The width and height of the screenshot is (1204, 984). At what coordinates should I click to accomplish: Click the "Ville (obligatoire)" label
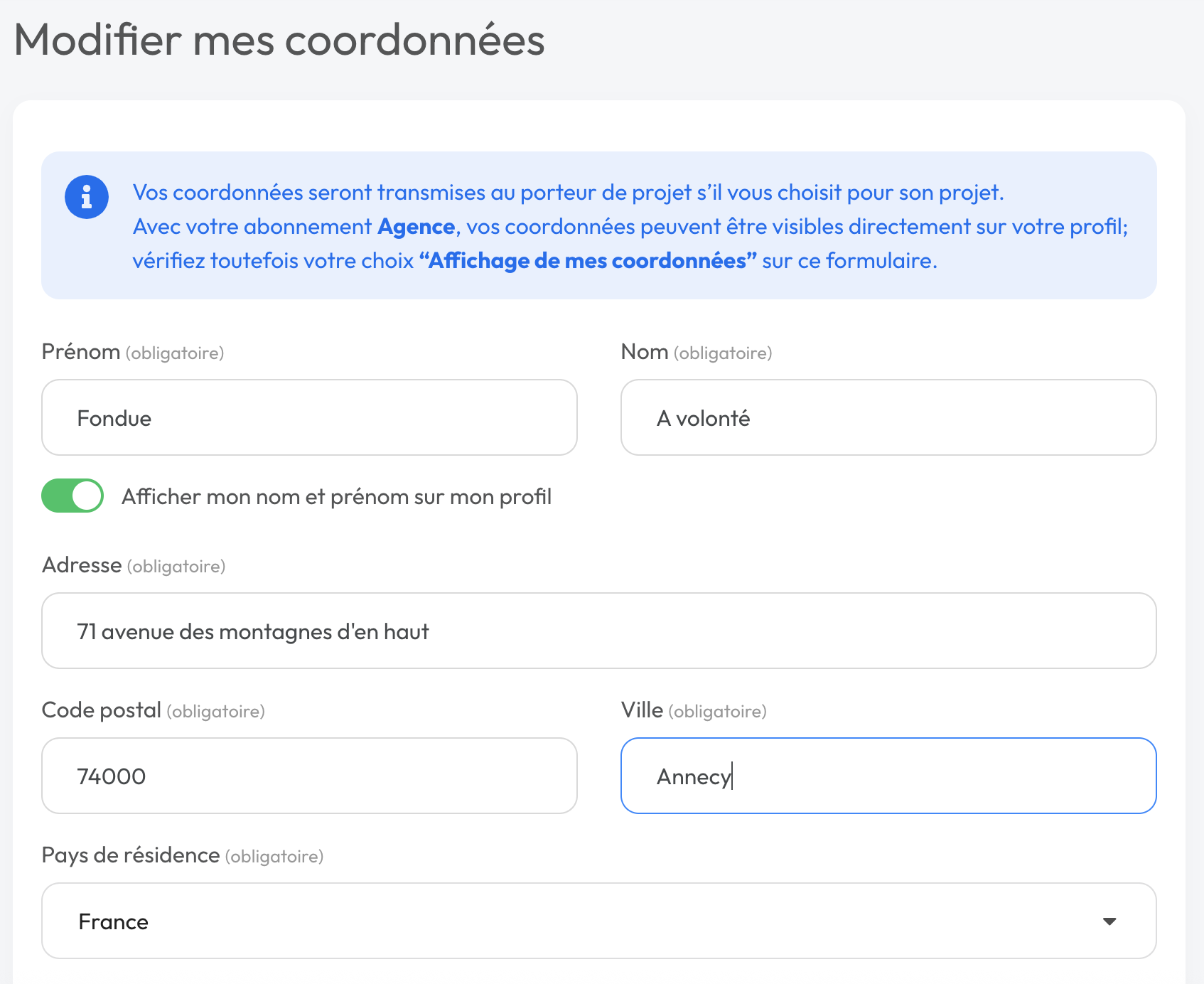click(x=694, y=710)
